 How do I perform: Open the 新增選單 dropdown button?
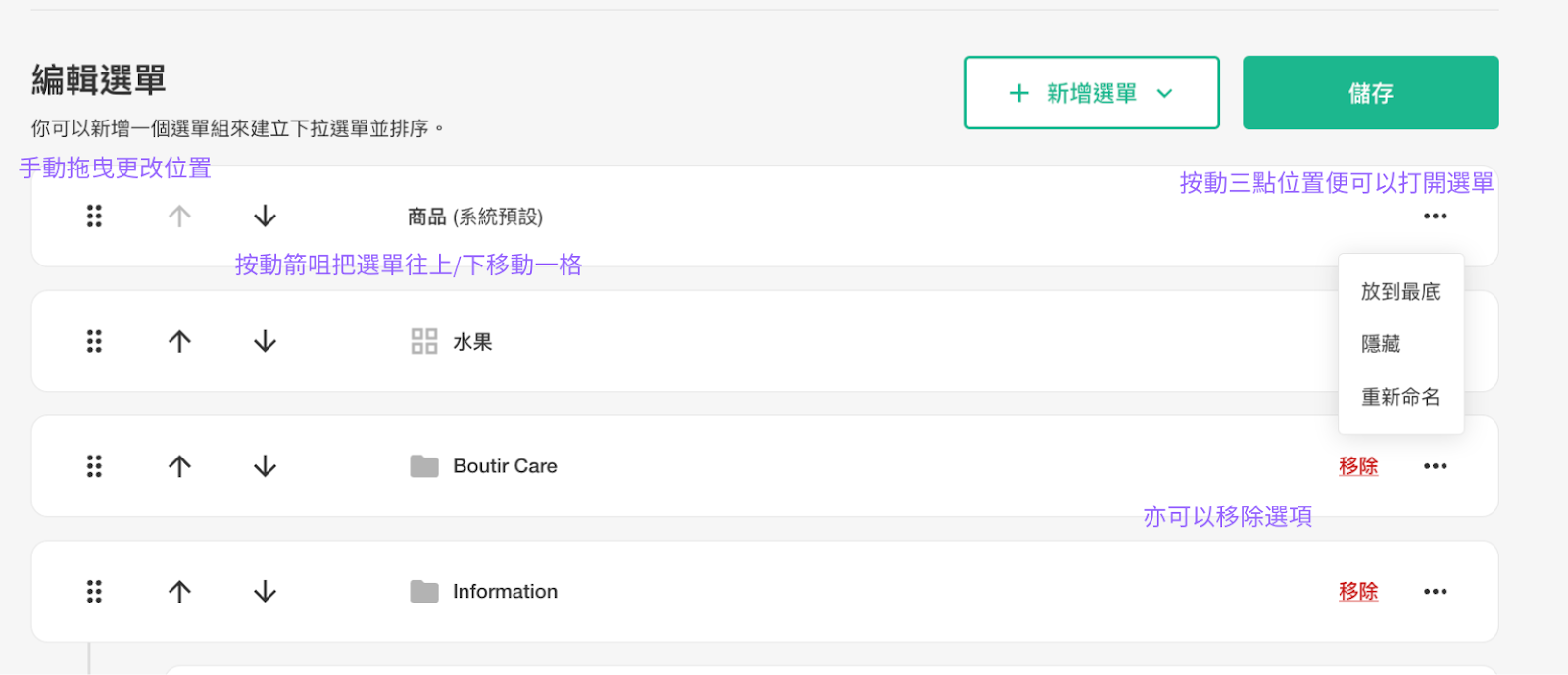(x=1092, y=93)
